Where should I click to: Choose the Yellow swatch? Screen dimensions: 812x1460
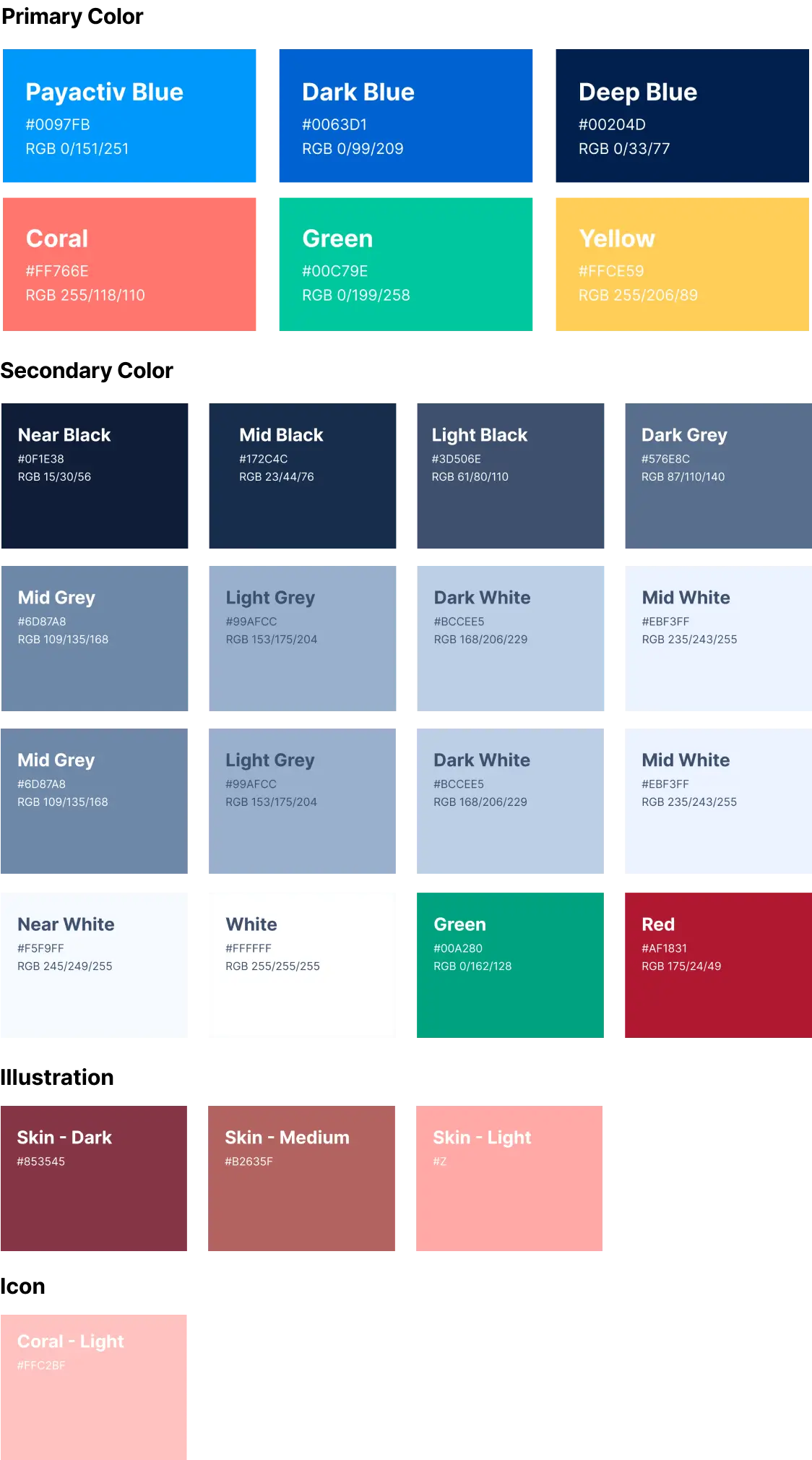click(682, 265)
